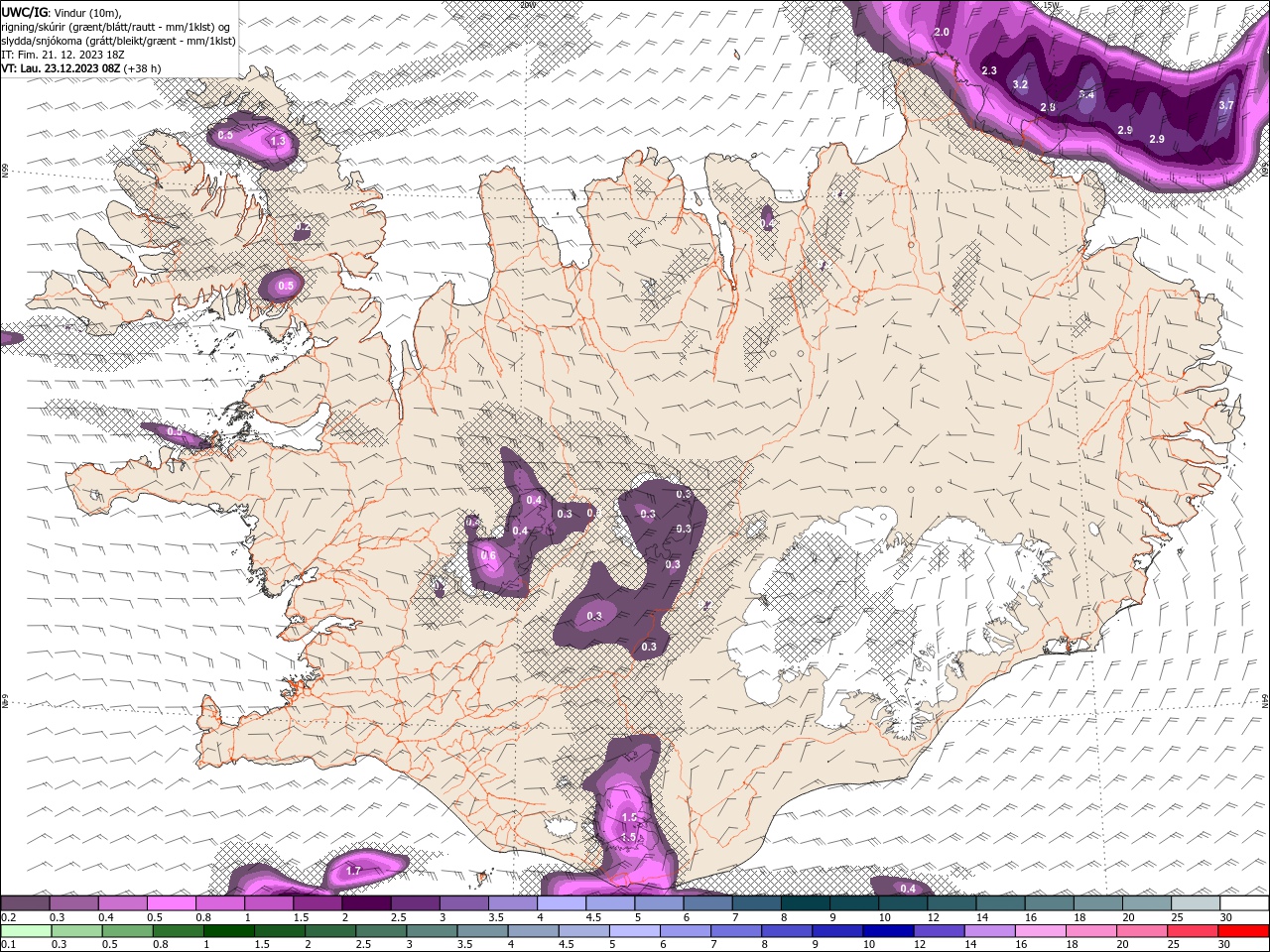The height and width of the screenshot is (952, 1270).
Task: Click the 2.0 precipitation value on the map
Action: click(x=943, y=33)
